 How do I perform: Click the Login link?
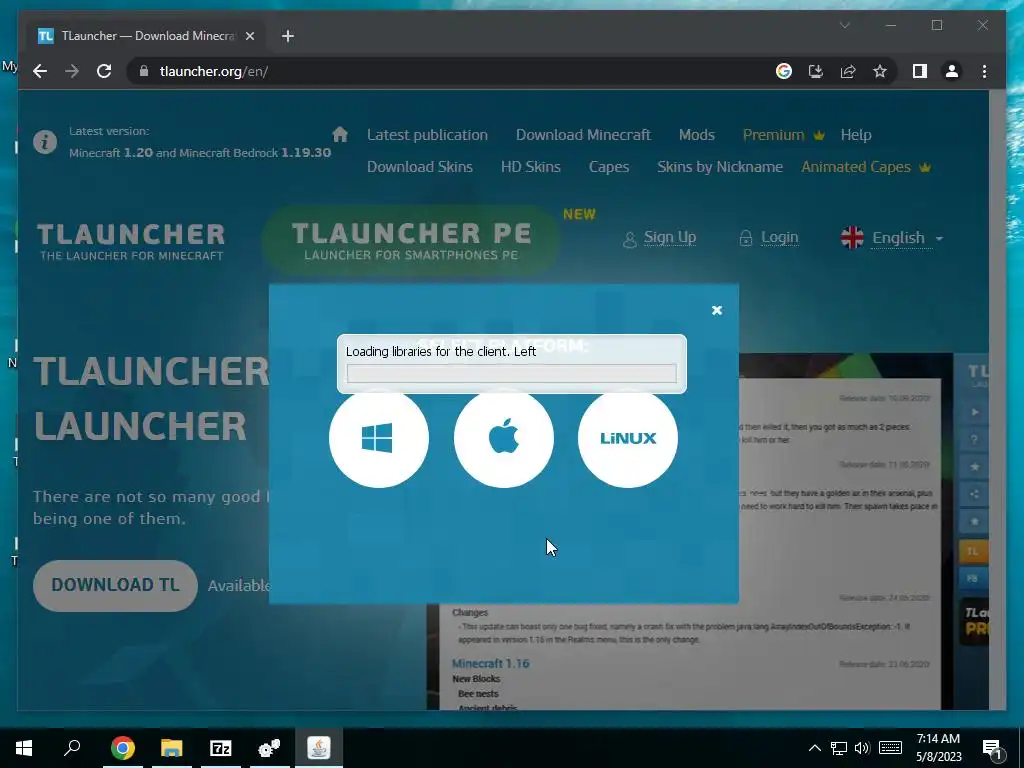tap(779, 237)
